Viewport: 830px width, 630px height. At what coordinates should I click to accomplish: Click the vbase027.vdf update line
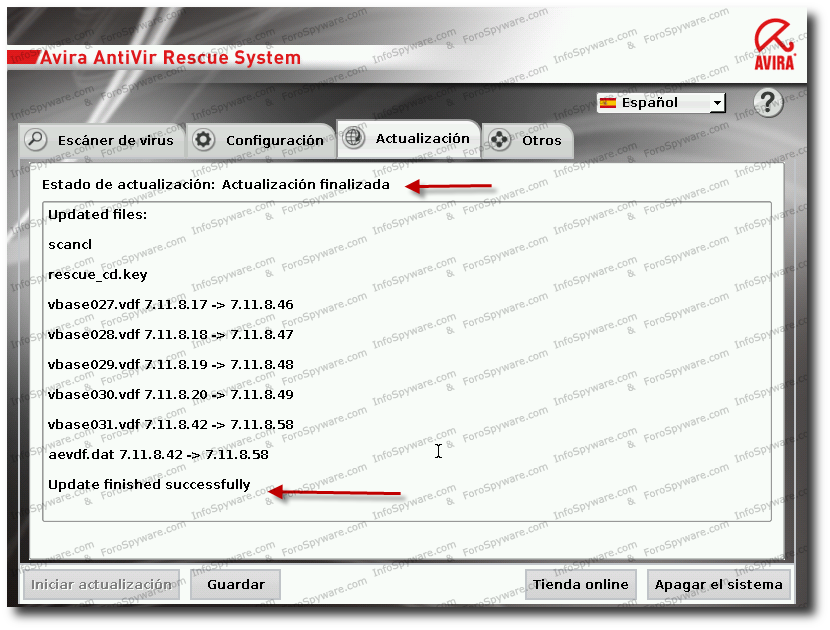tap(170, 304)
